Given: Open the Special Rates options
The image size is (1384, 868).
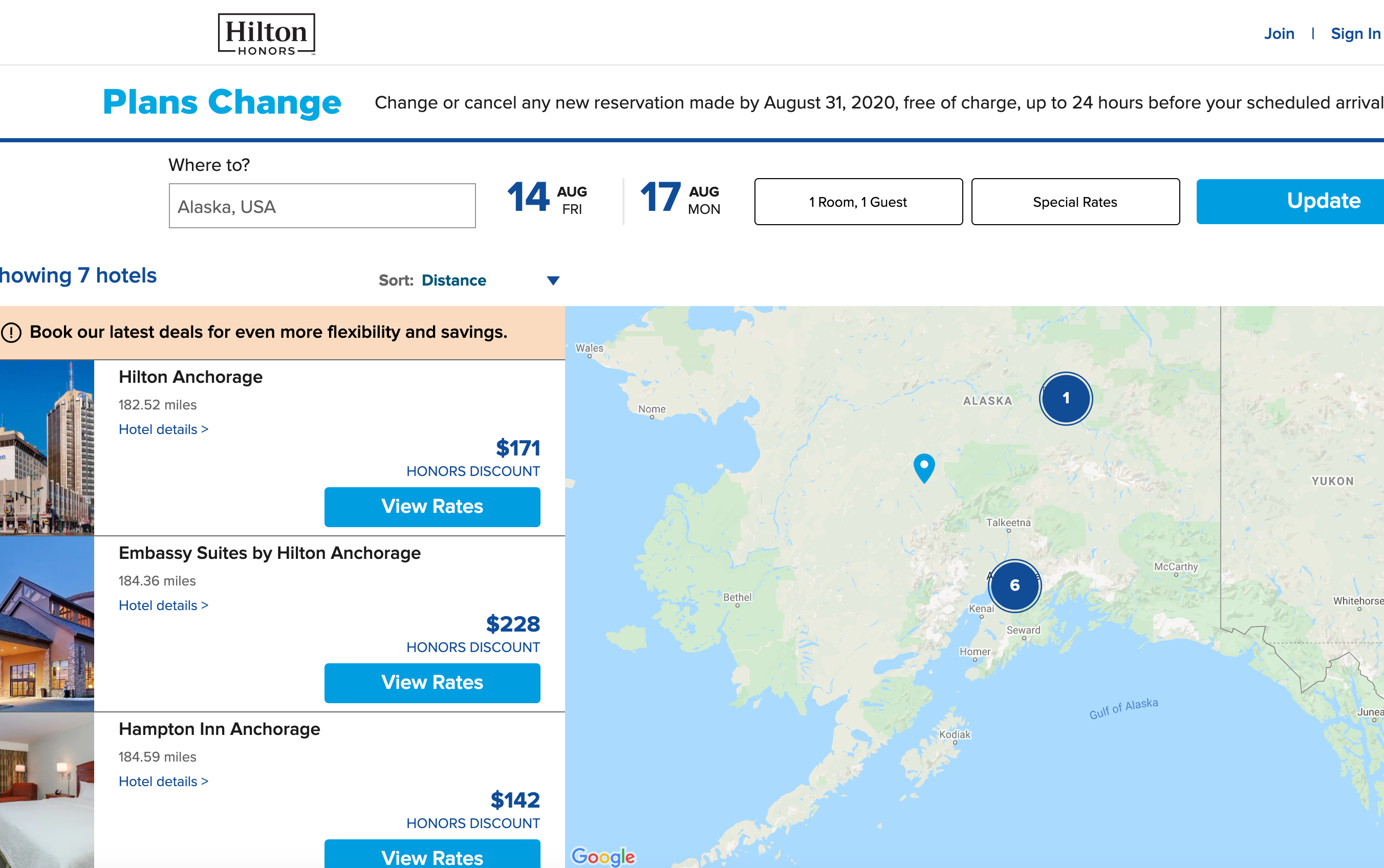Looking at the screenshot, I should tap(1074, 202).
